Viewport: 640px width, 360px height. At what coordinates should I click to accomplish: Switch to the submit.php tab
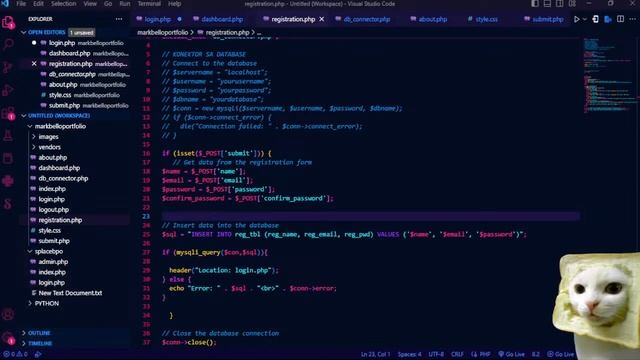[547, 19]
